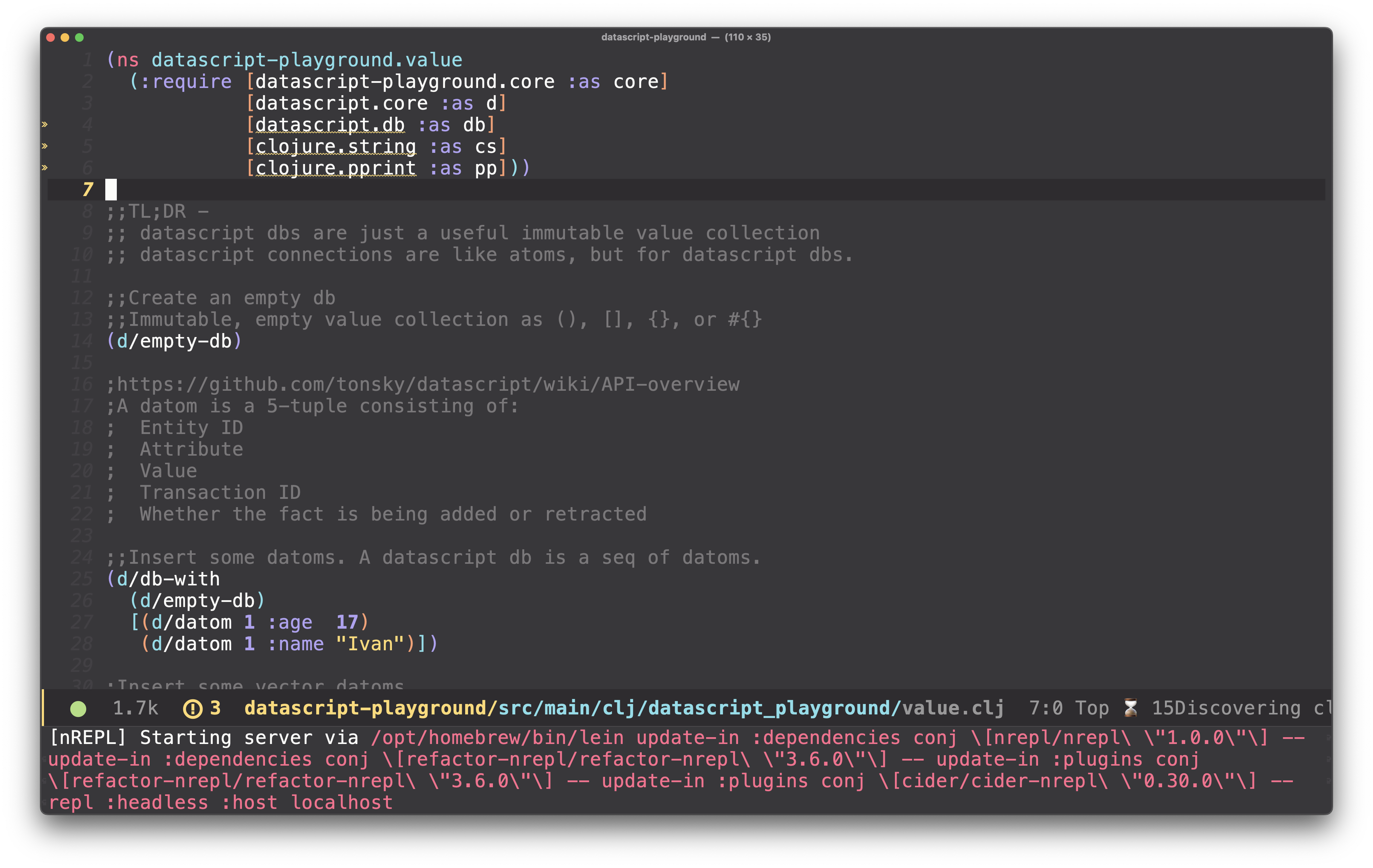
Task: Click the underlined datascript.db require
Action: click(330, 125)
